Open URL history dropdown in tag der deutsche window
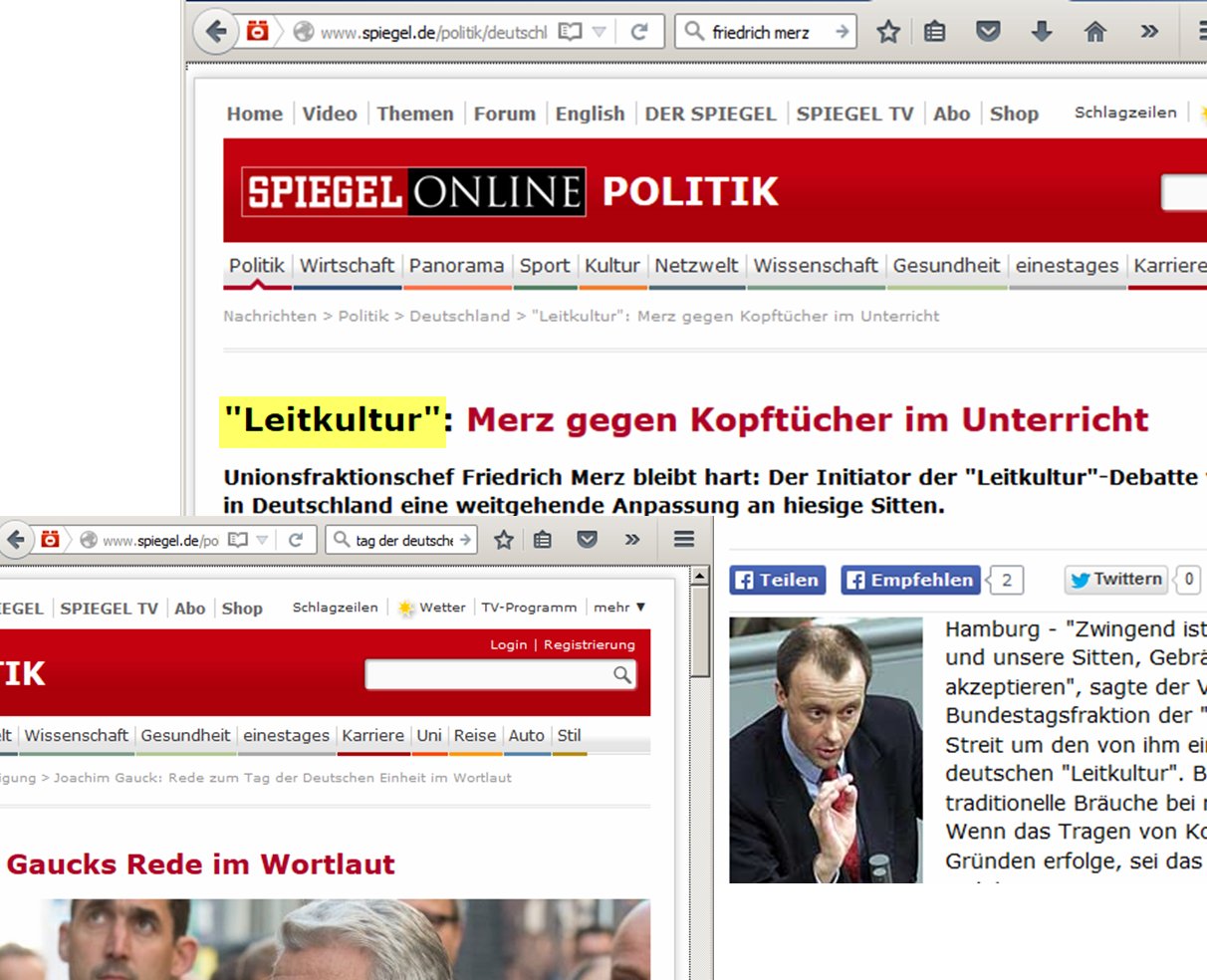Viewport: 1207px width, 980px height. coord(263,540)
